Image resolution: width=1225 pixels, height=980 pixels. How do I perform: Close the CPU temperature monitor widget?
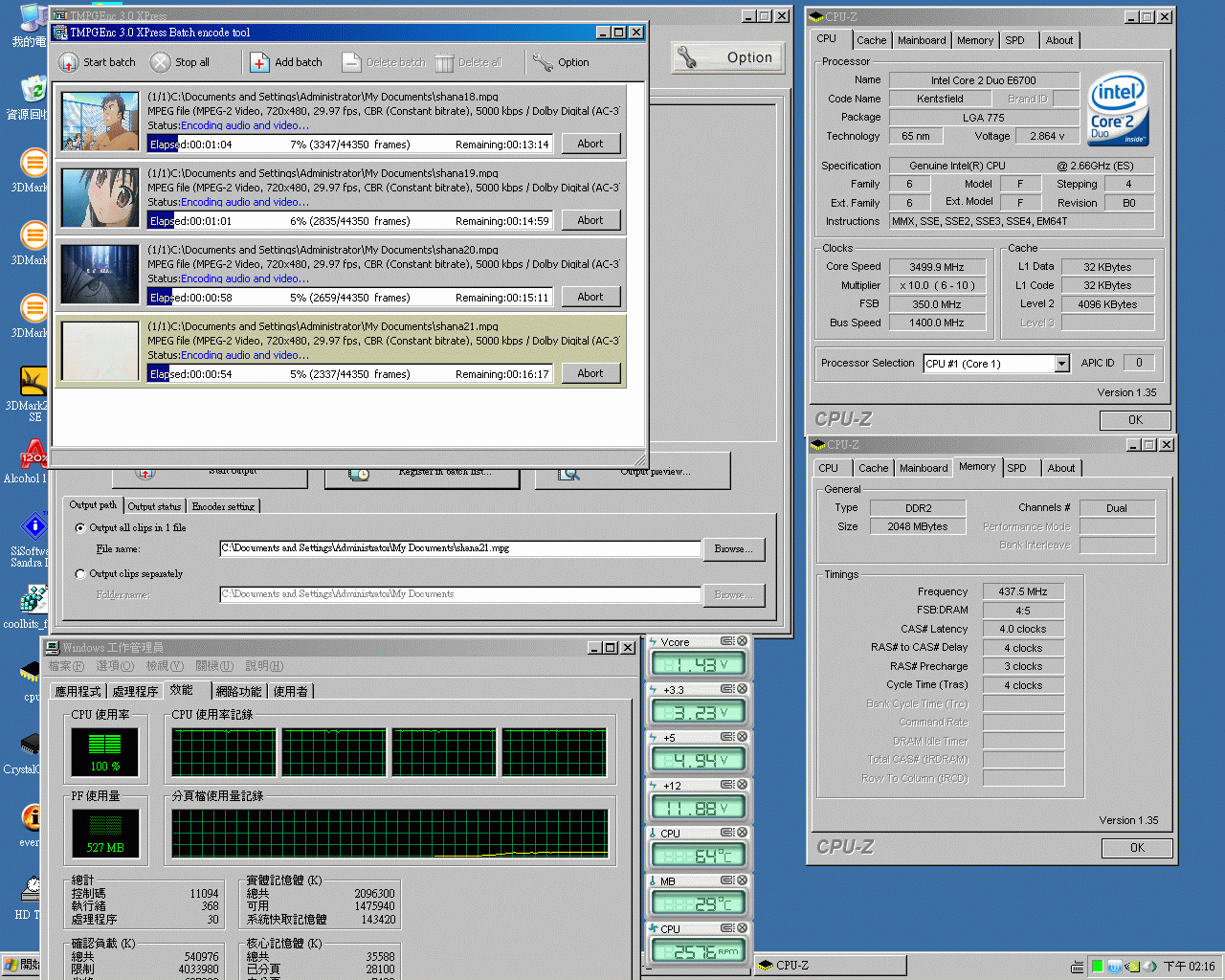coord(742,833)
